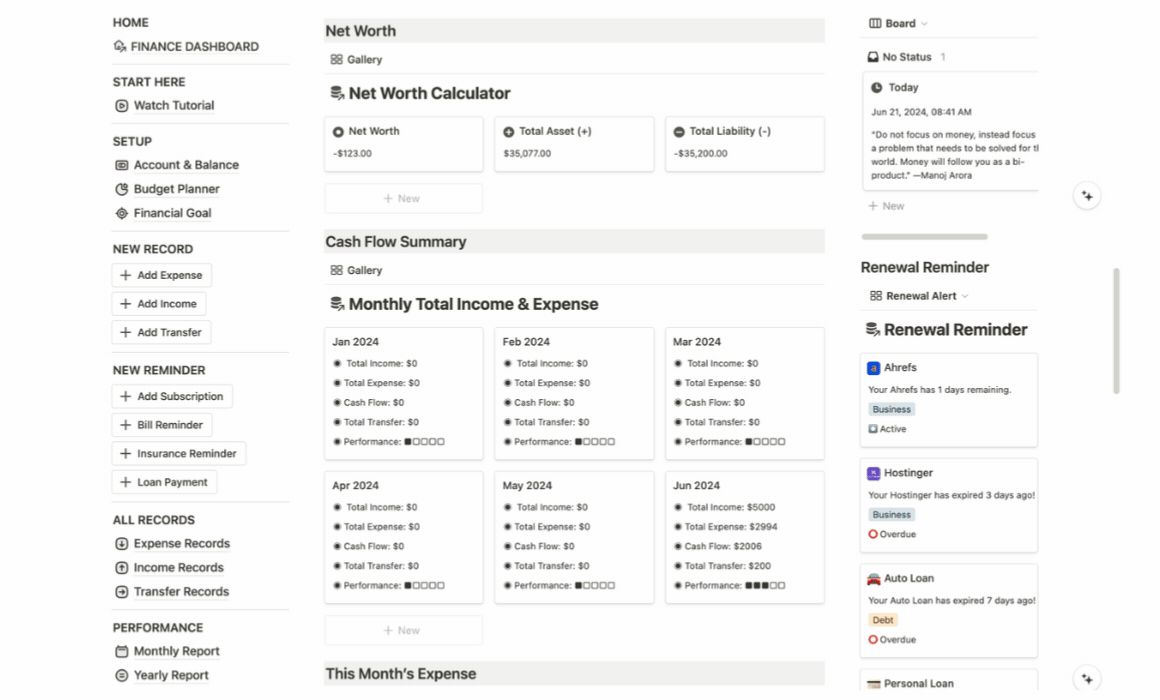This screenshot has height=700, width=1160.
Task: Click the Monthly Report calendar icon
Action: [121, 651]
